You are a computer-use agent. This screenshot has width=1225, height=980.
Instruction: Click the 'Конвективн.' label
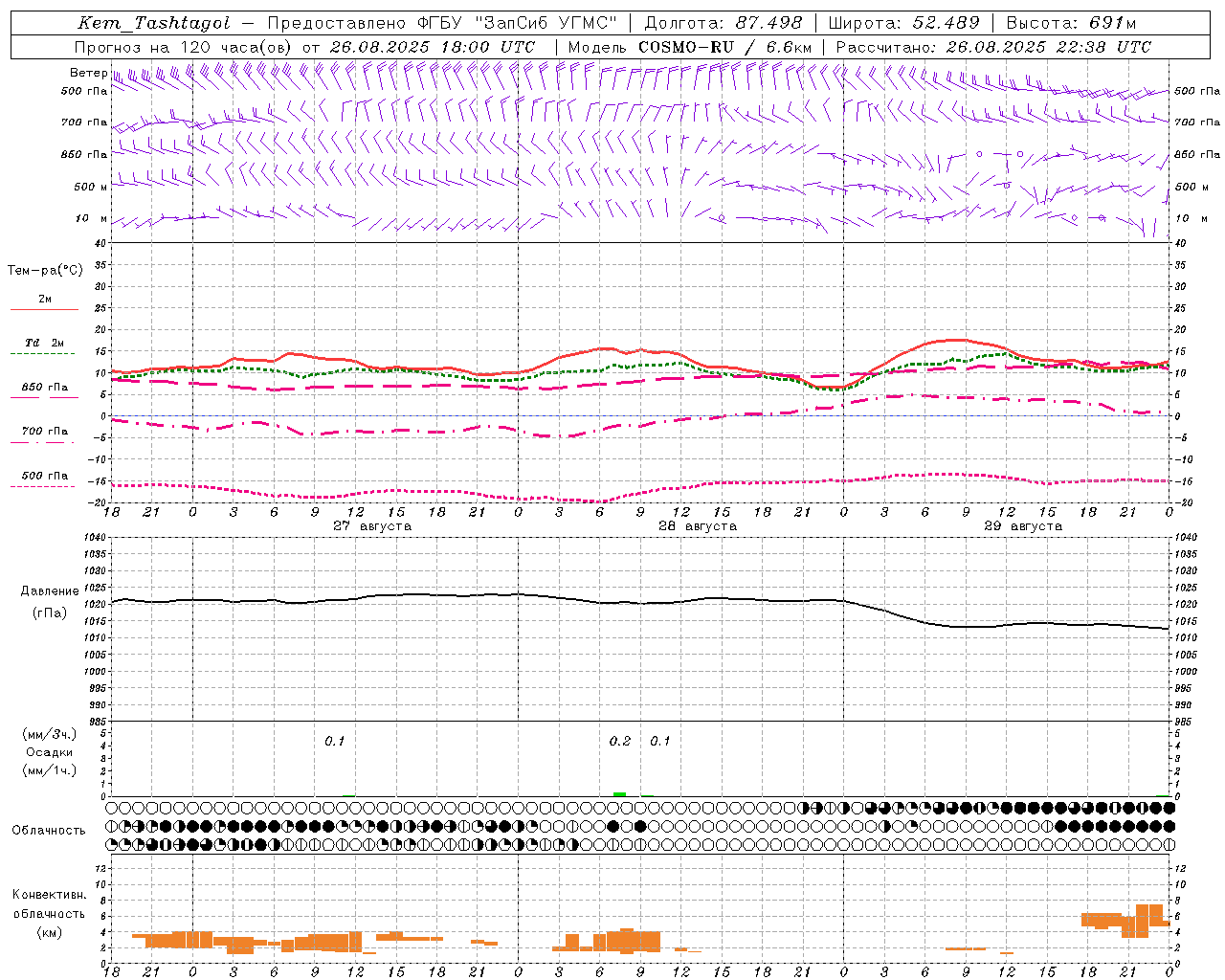point(49,895)
